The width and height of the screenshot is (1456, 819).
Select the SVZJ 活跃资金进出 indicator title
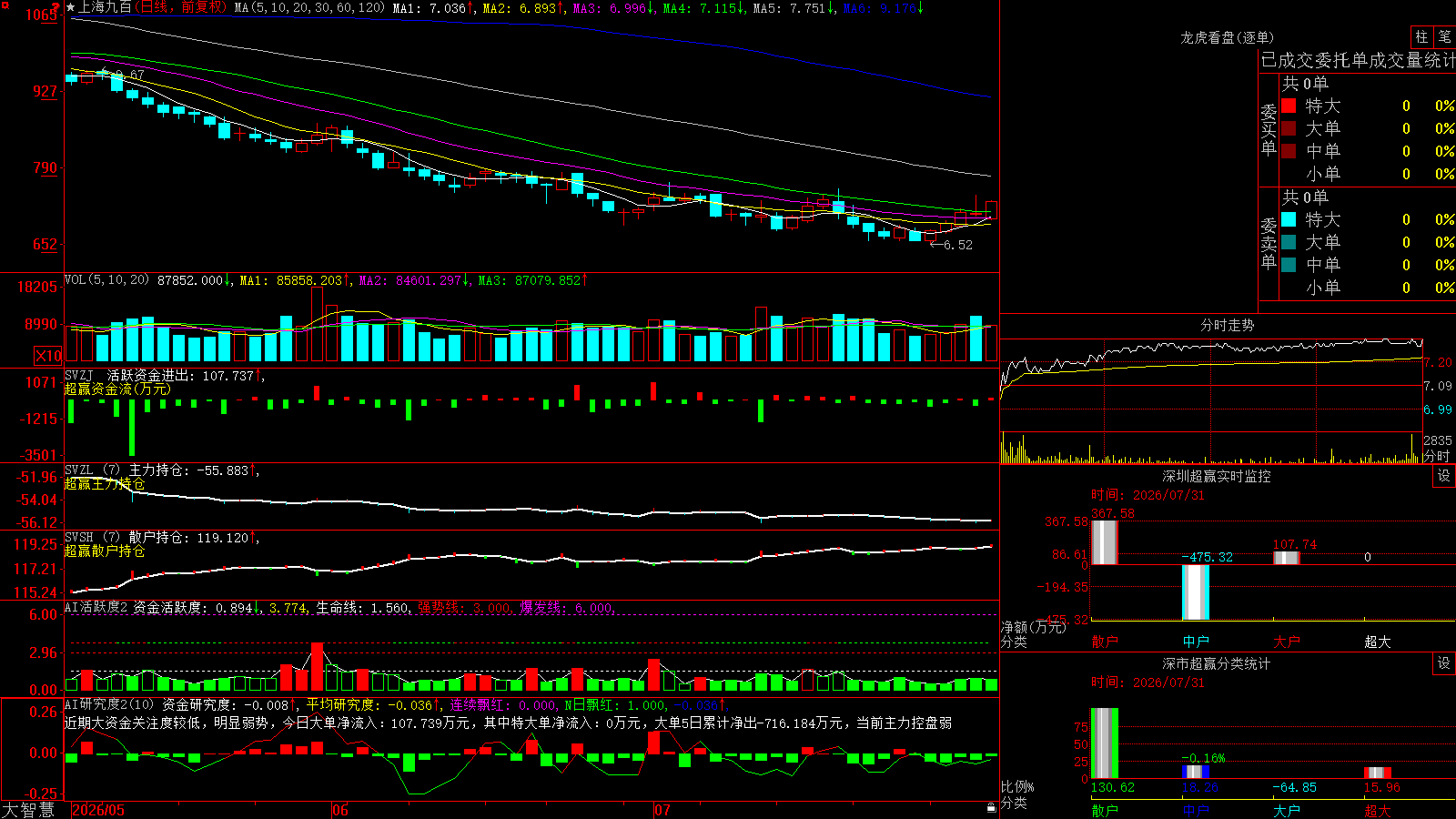pyautogui.click(x=131, y=375)
